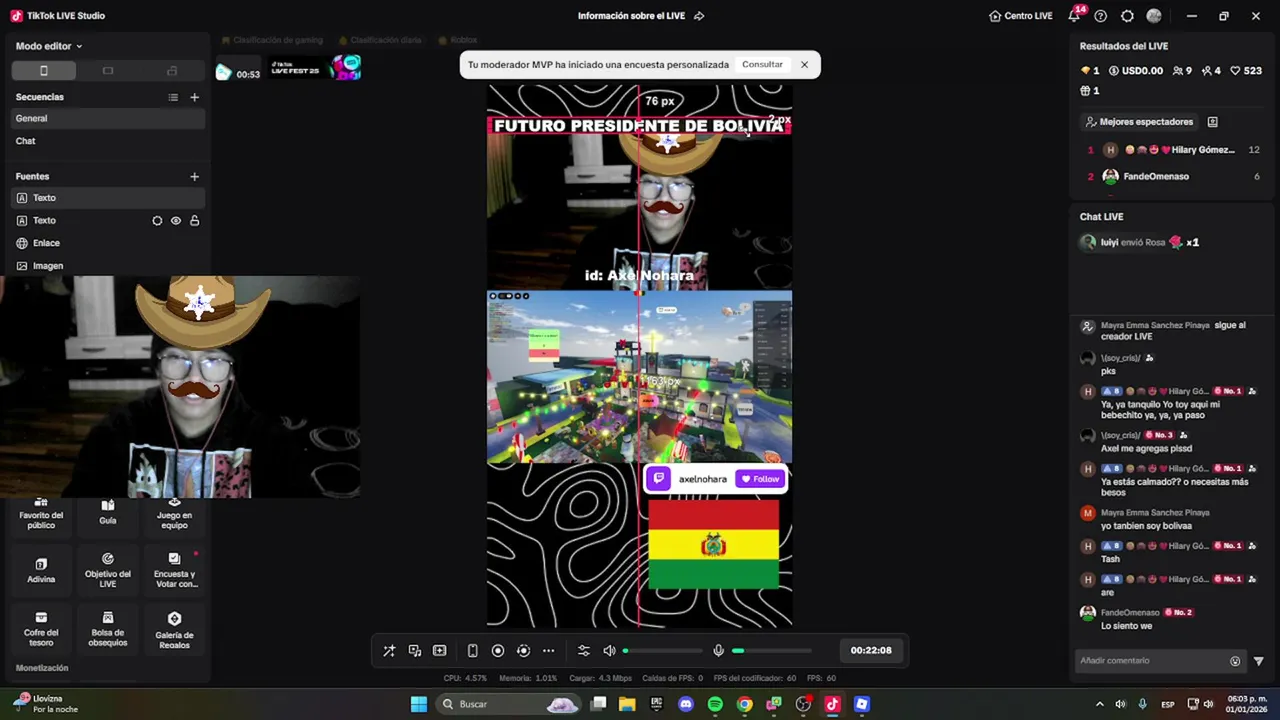Toggle visibility of the second Texto source
Screen dimensions: 1280x720
click(x=176, y=221)
